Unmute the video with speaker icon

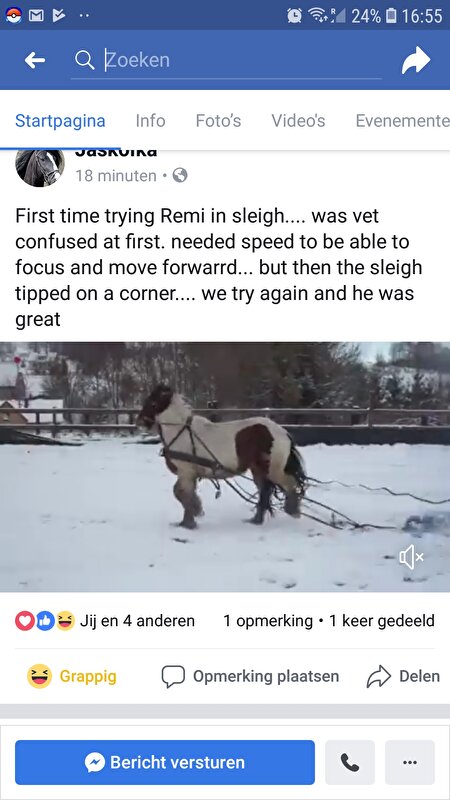pos(411,557)
